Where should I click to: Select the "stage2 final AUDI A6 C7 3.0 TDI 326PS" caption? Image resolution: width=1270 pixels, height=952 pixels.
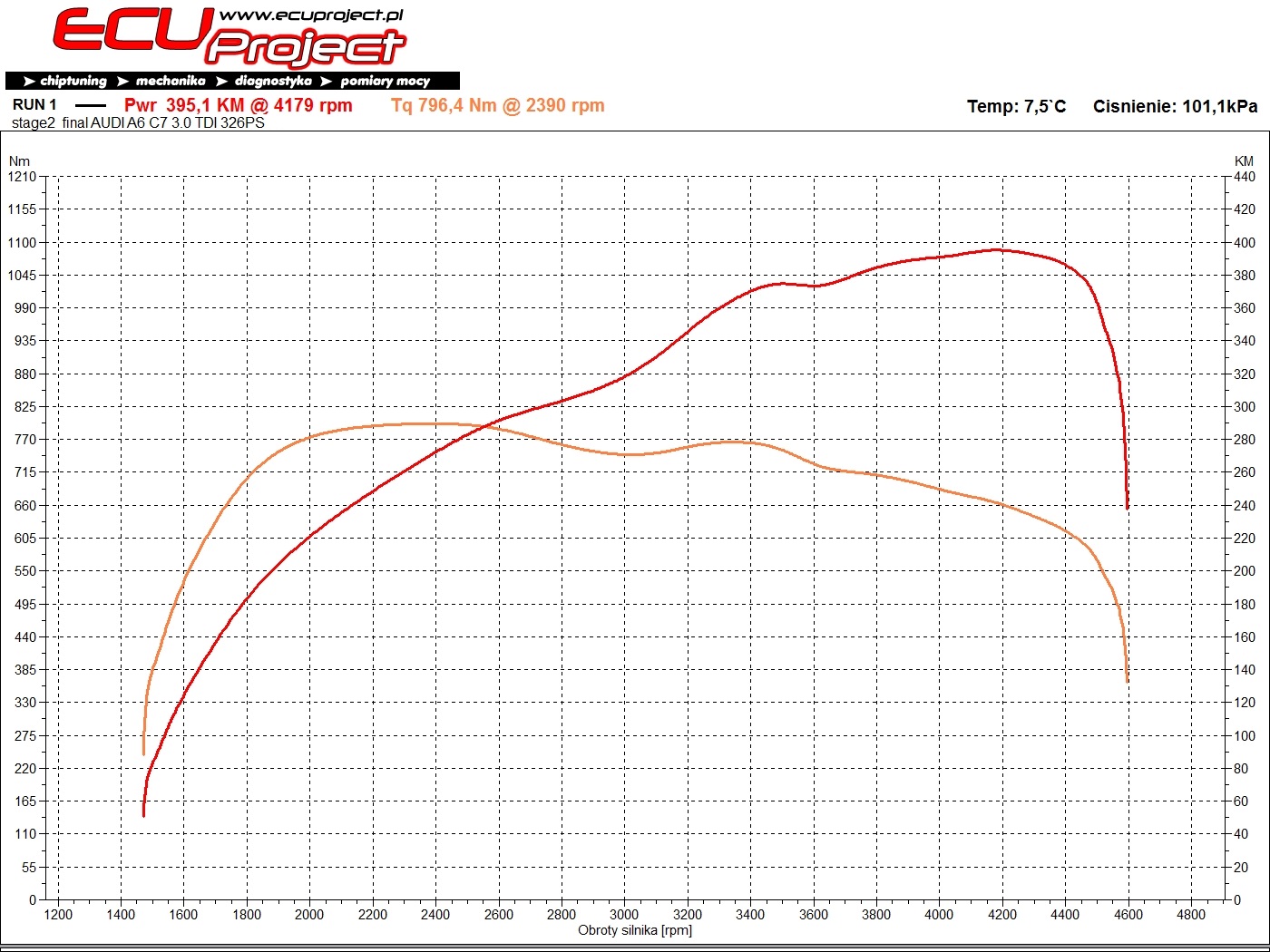(138, 122)
